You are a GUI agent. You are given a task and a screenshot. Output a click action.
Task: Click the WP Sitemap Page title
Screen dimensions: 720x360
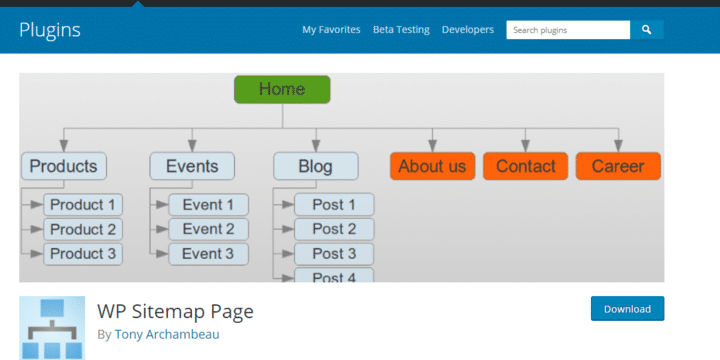175,312
